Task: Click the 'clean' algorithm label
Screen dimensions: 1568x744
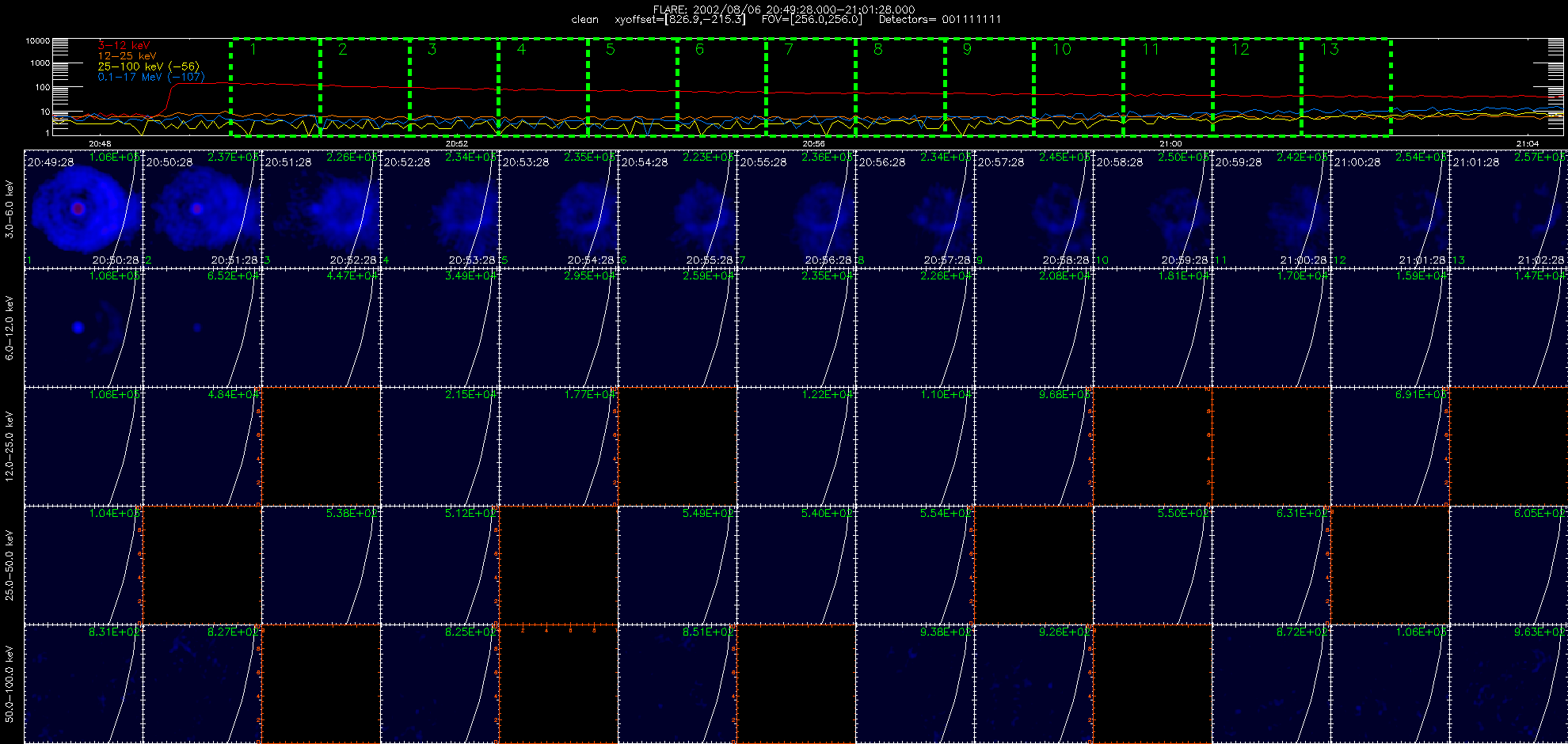Action: coord(585,20)
